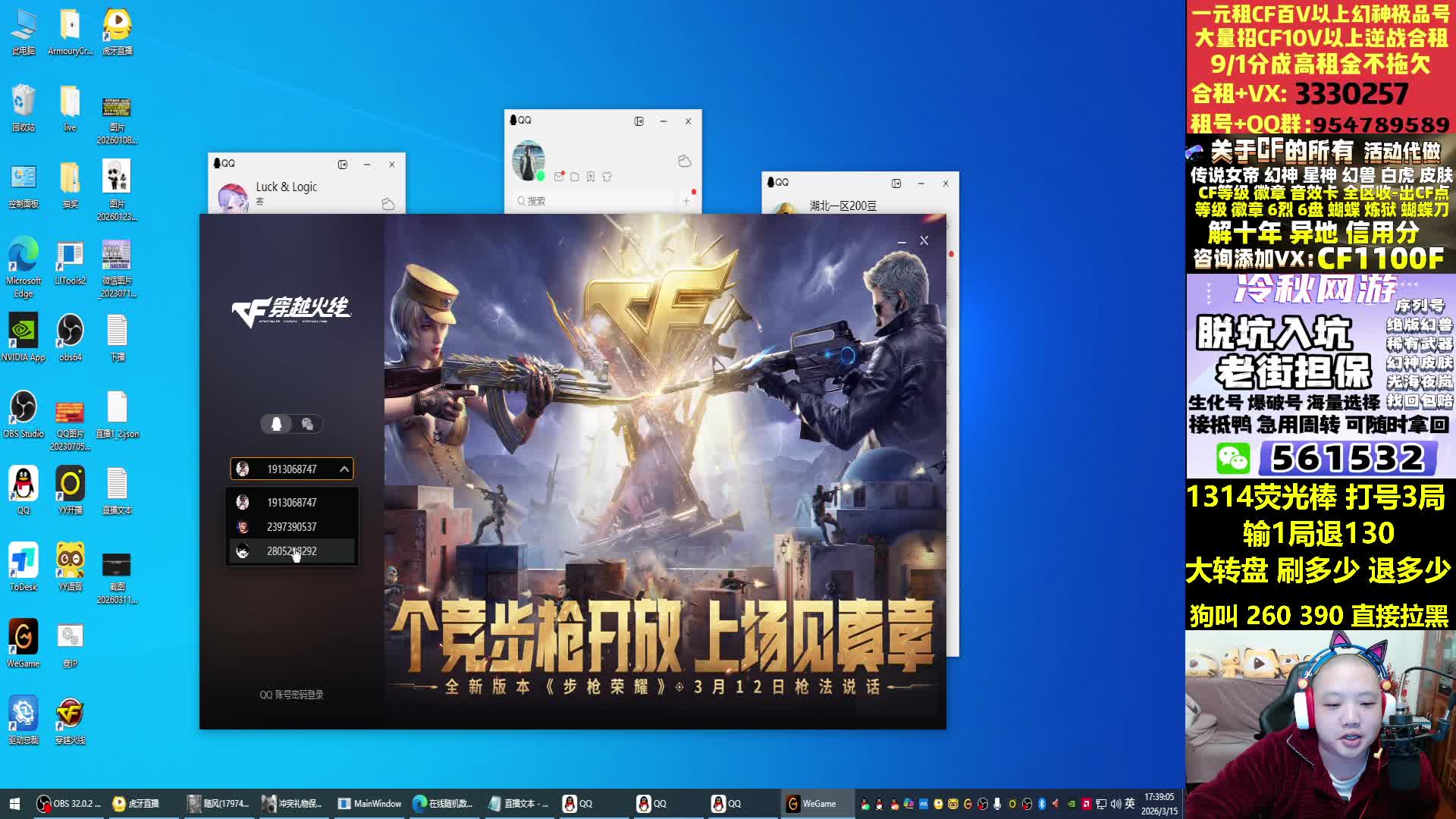
Task: Switch to QQ login method toggle
Action: click(277, 424)
